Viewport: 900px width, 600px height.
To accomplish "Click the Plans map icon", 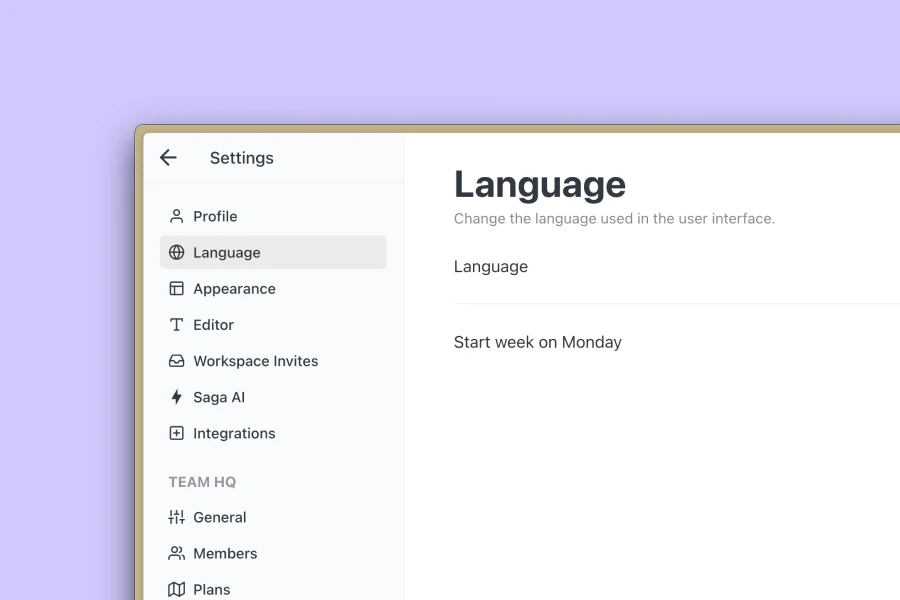I will 176,589.
